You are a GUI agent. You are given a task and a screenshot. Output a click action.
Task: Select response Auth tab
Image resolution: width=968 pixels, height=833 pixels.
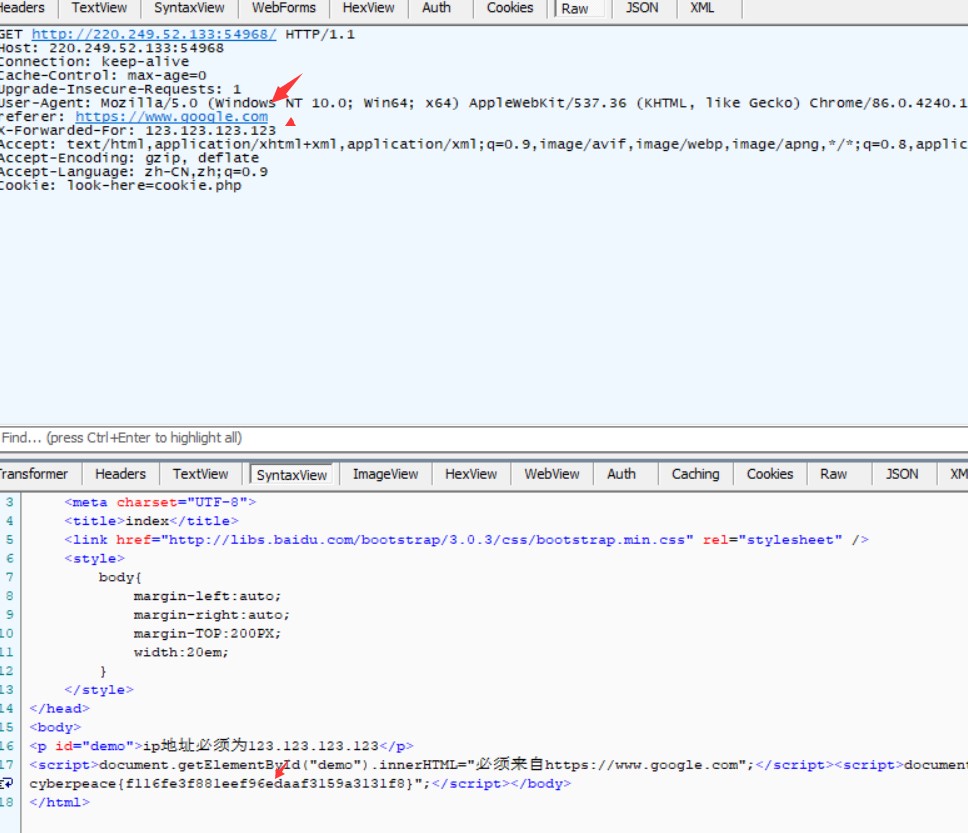pyautogui.click(x=621, y=474)
